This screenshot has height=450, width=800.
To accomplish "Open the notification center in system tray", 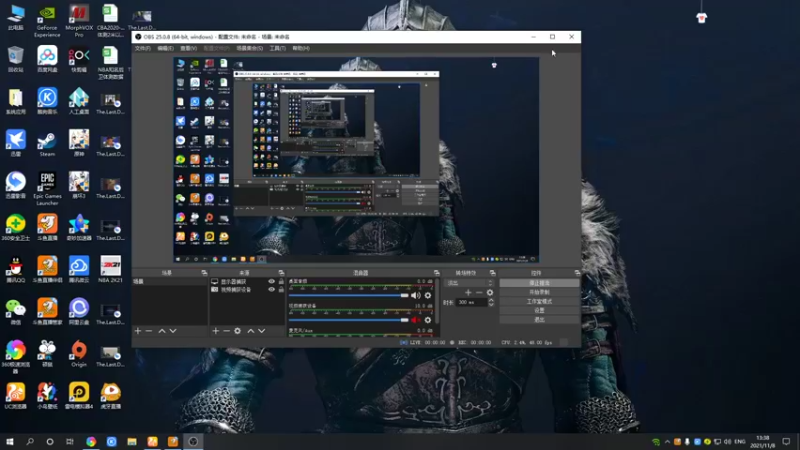I will click(786, 441).
